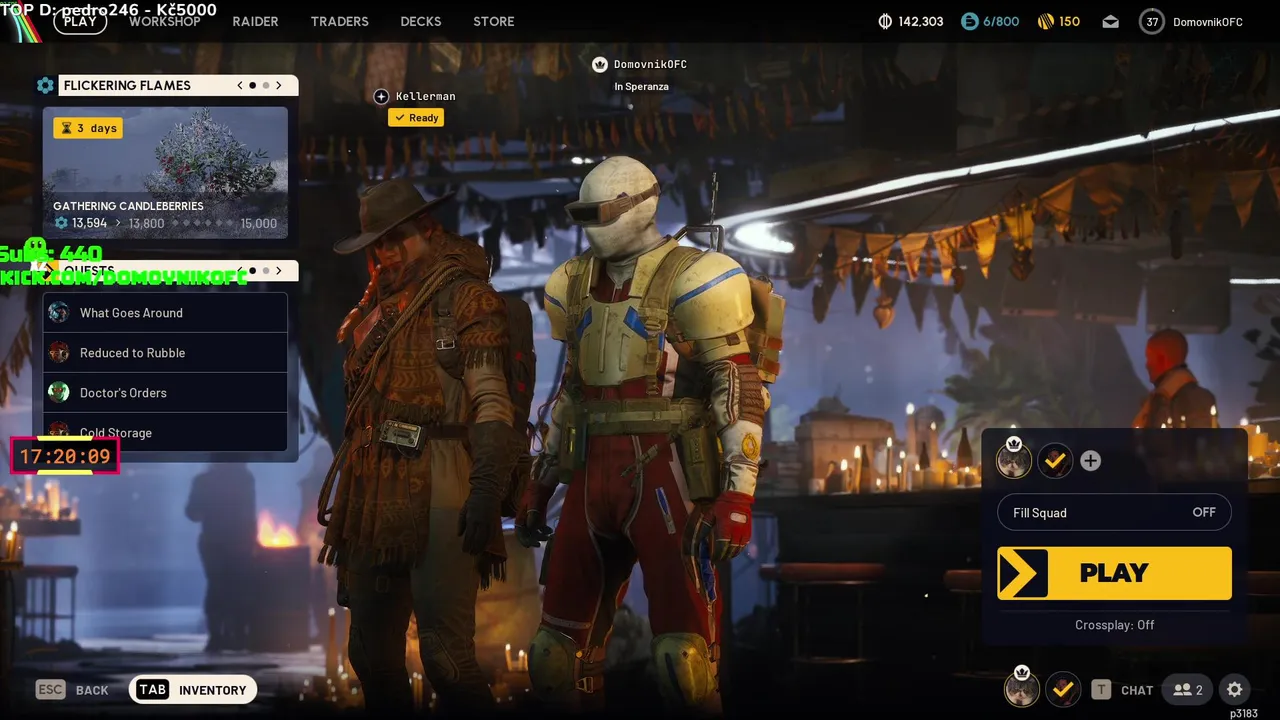Go to next Quests page chevron
1280x720 pixels.
[x=279, y=271]
